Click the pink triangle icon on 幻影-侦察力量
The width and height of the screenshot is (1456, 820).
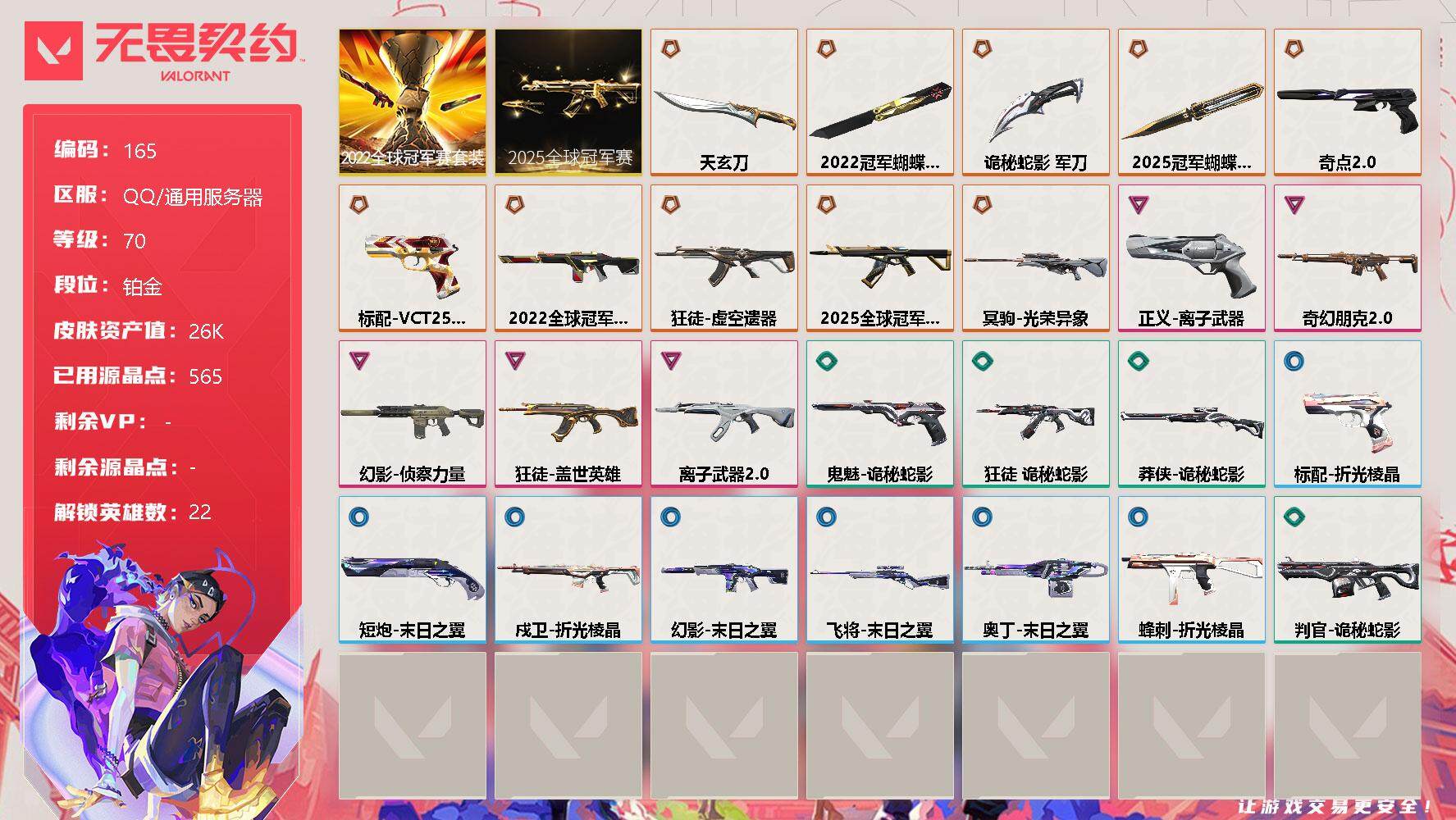[358, 361]
